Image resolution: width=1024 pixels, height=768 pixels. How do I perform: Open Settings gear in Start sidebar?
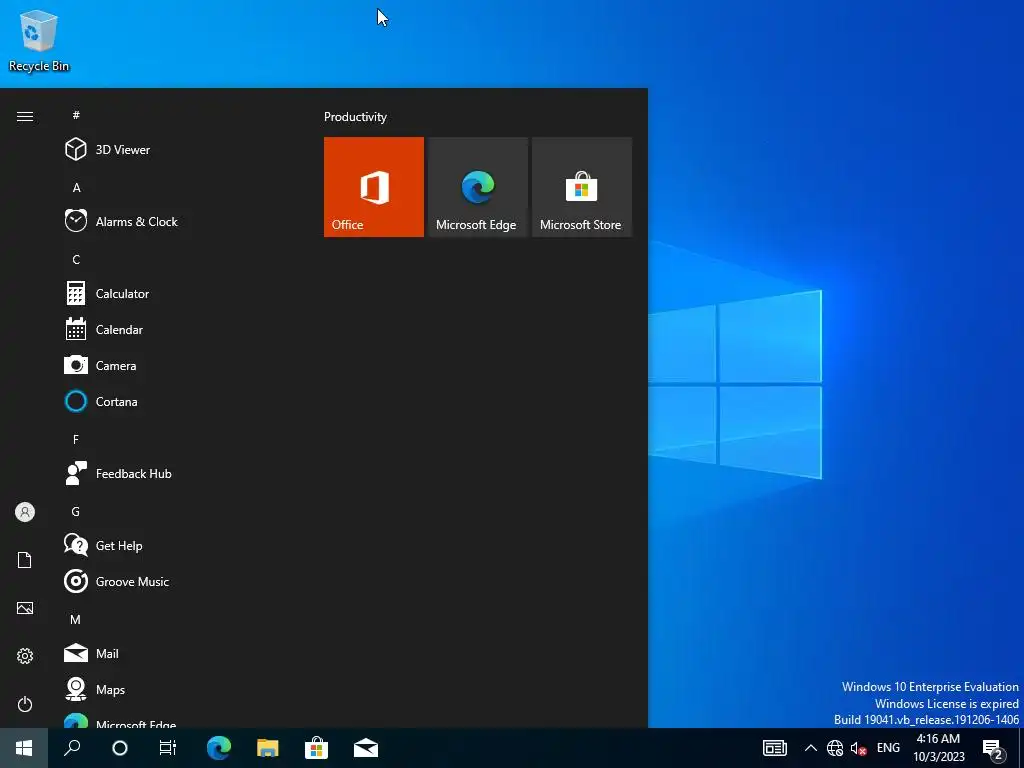25,656
